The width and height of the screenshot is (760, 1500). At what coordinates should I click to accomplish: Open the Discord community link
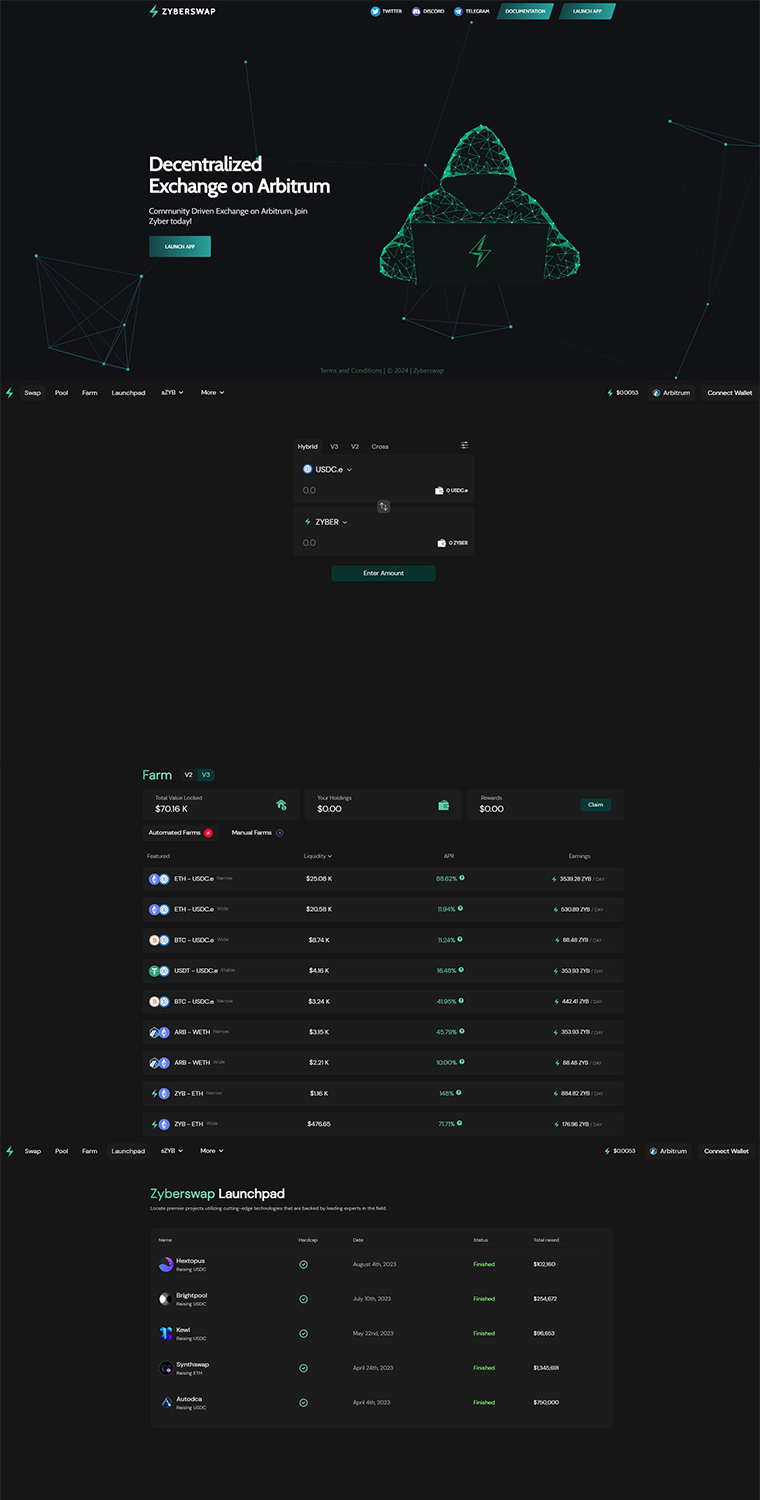point(428,11)
